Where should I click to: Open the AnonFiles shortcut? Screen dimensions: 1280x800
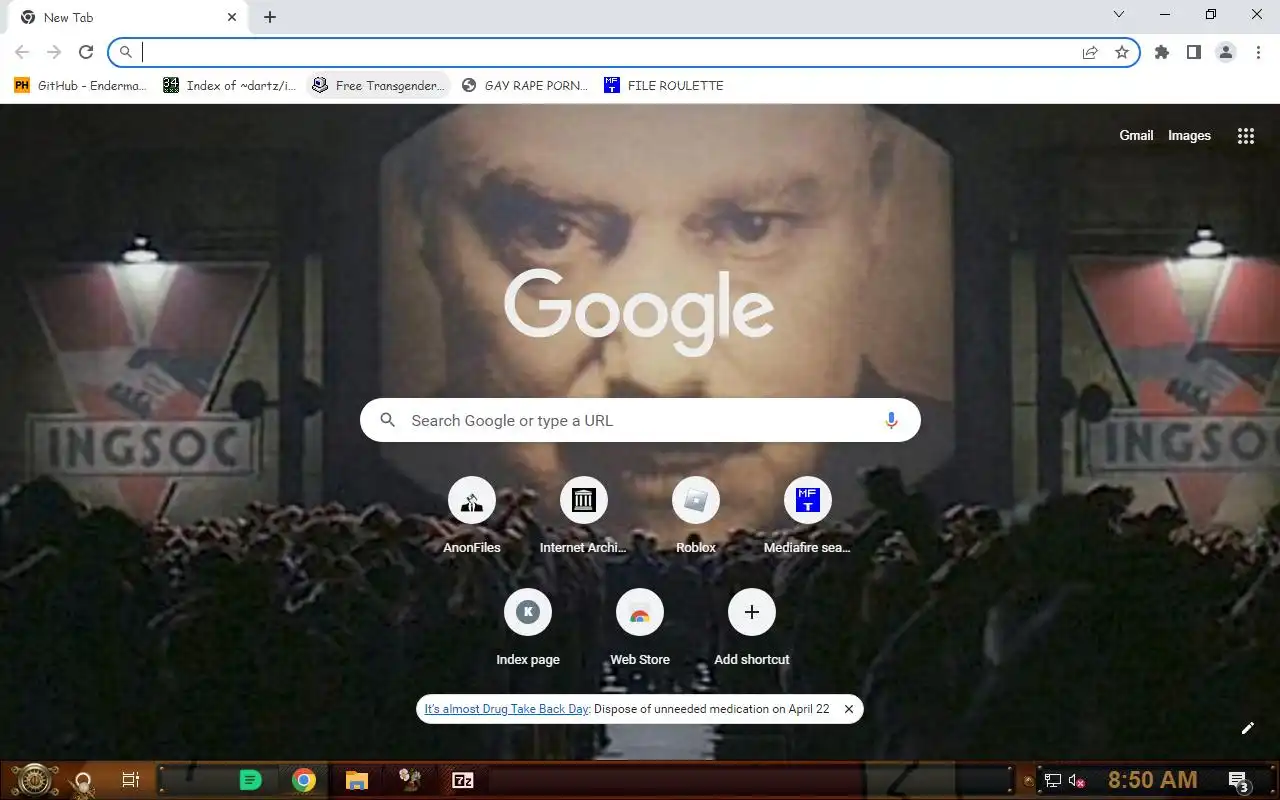472,515
